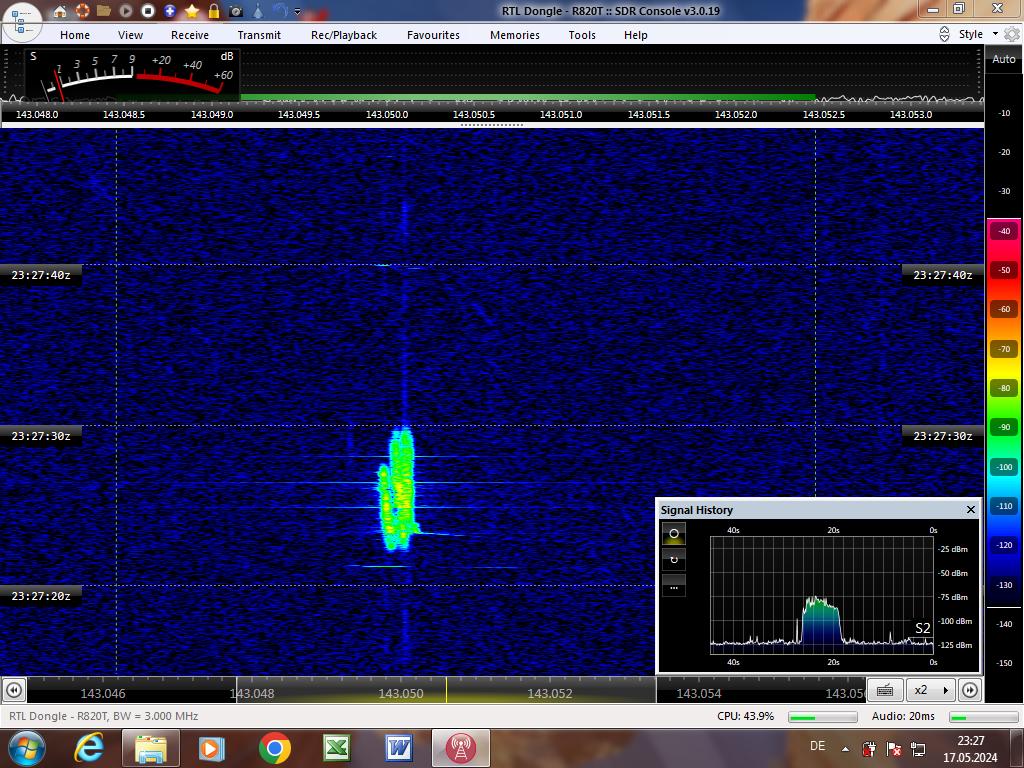
Task: Click the Auto level button above colour scale
Action: pos(1004,59)
